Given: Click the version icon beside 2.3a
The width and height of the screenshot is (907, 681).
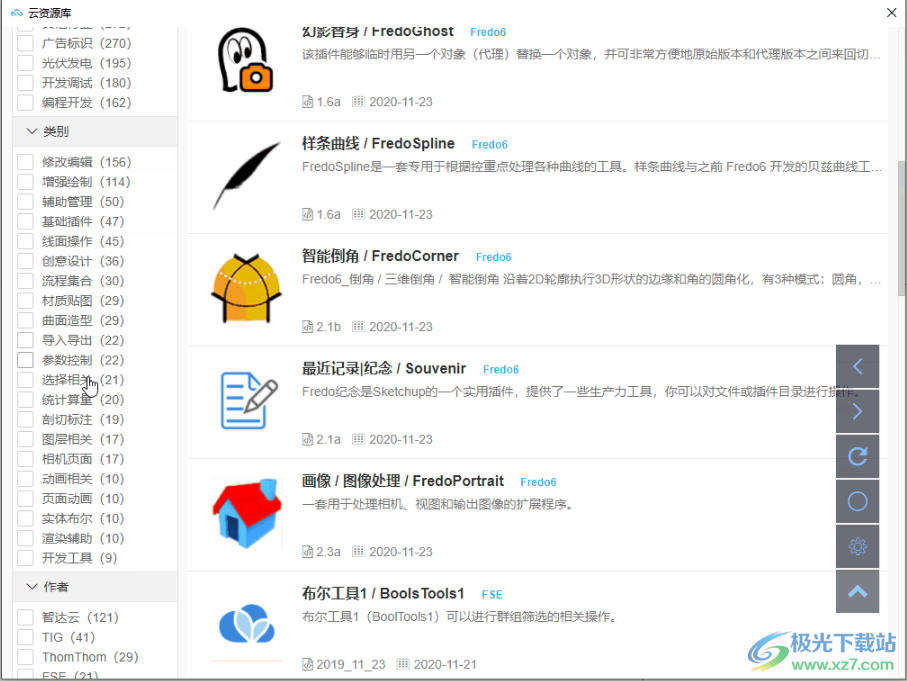Looking at the screenshot, I should click(x=308, y=552).
